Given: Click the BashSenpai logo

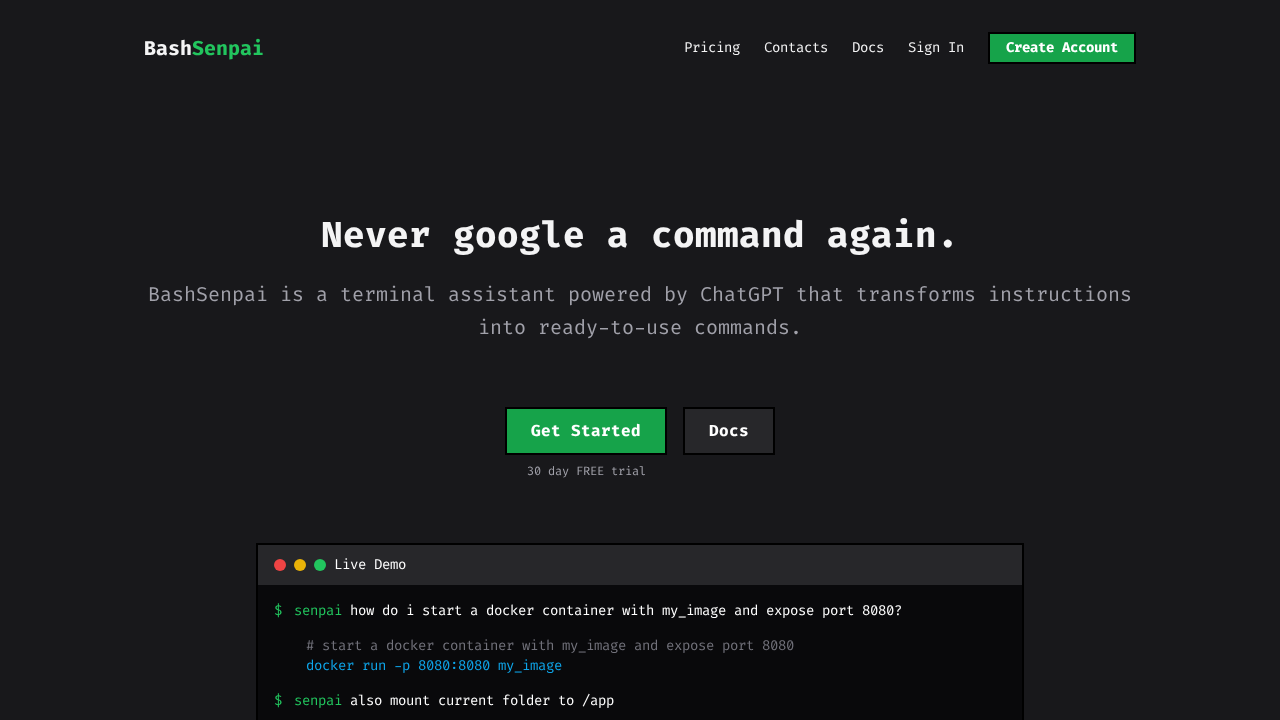Looking at the screenshot, I should [x=203, y=48].
